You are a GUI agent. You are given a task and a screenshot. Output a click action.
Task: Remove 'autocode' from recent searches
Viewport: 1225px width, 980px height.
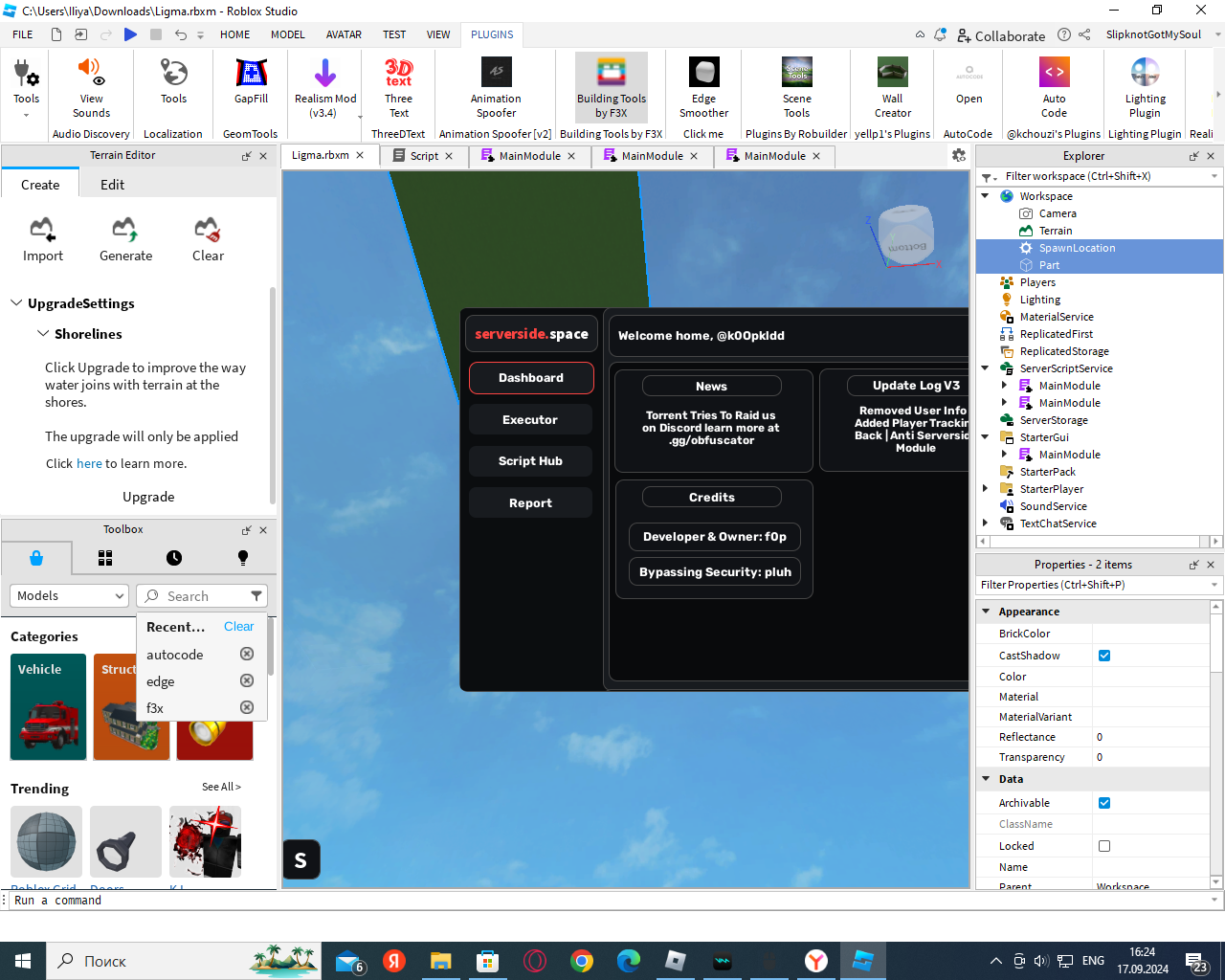[x=247, y=654]
